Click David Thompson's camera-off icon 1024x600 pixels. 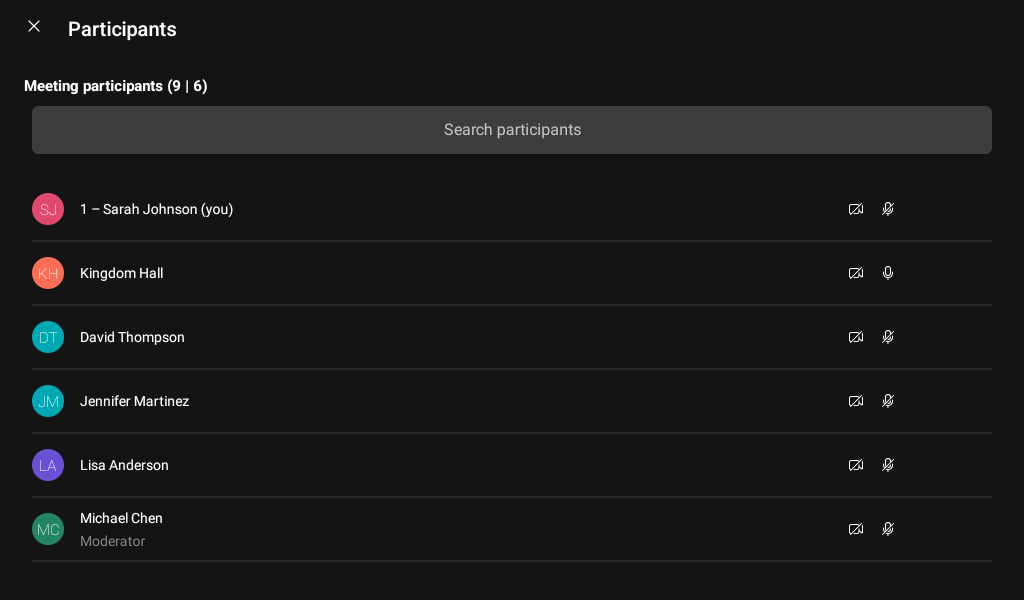pyautogui.click(x=856, y=337)
